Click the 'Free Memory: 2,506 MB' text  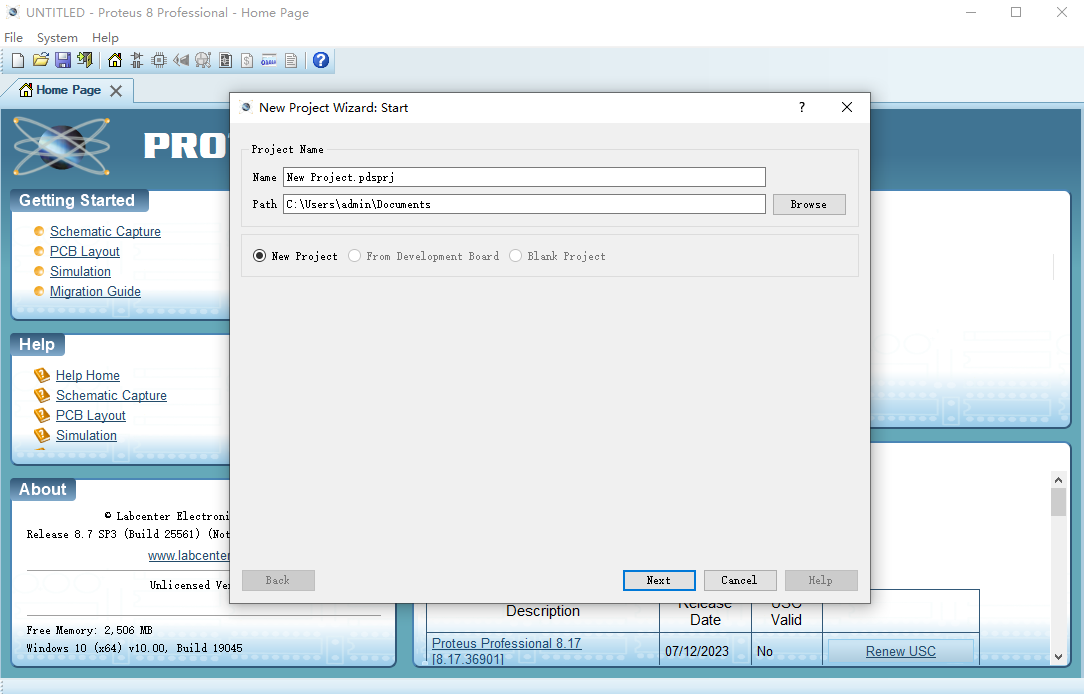[x=89, y=630]
